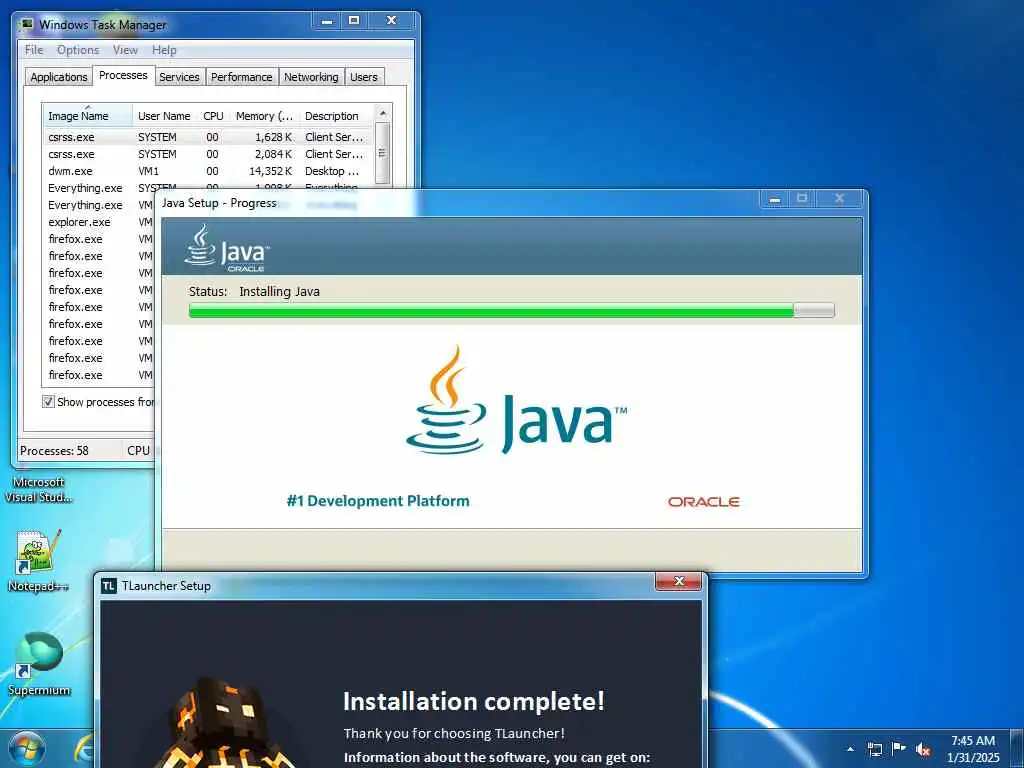Open the Windows Start menu orb
The image size is (1024, 768).
(27, 750)
